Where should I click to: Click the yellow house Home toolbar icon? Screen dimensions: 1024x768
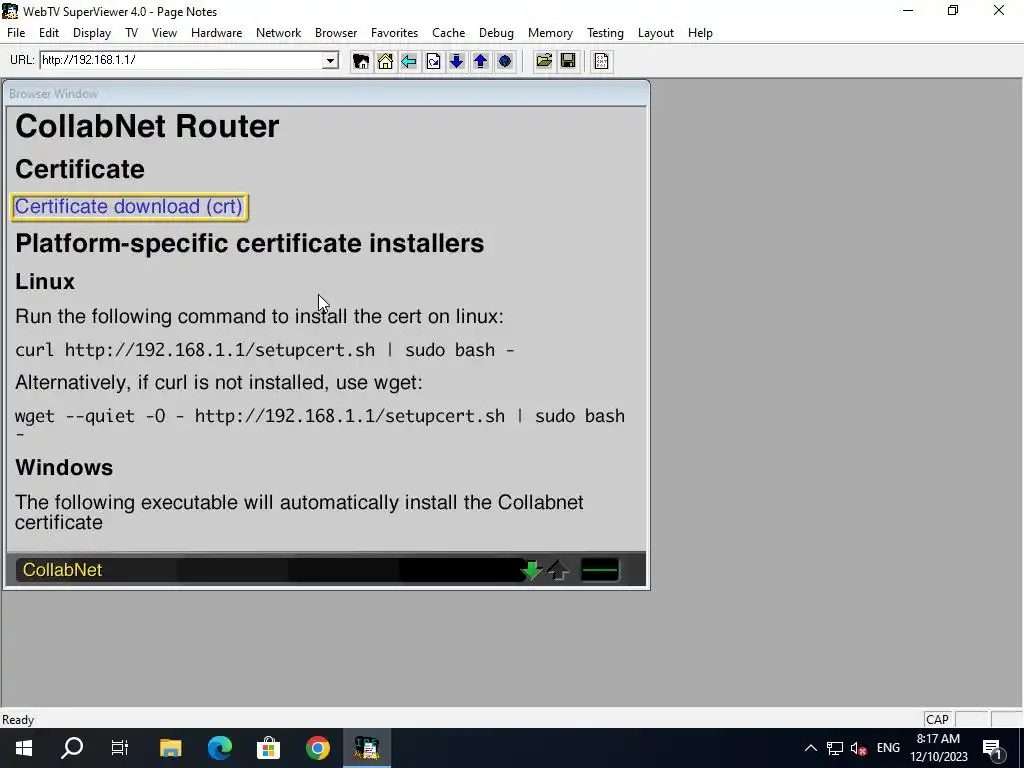point(385,61)
